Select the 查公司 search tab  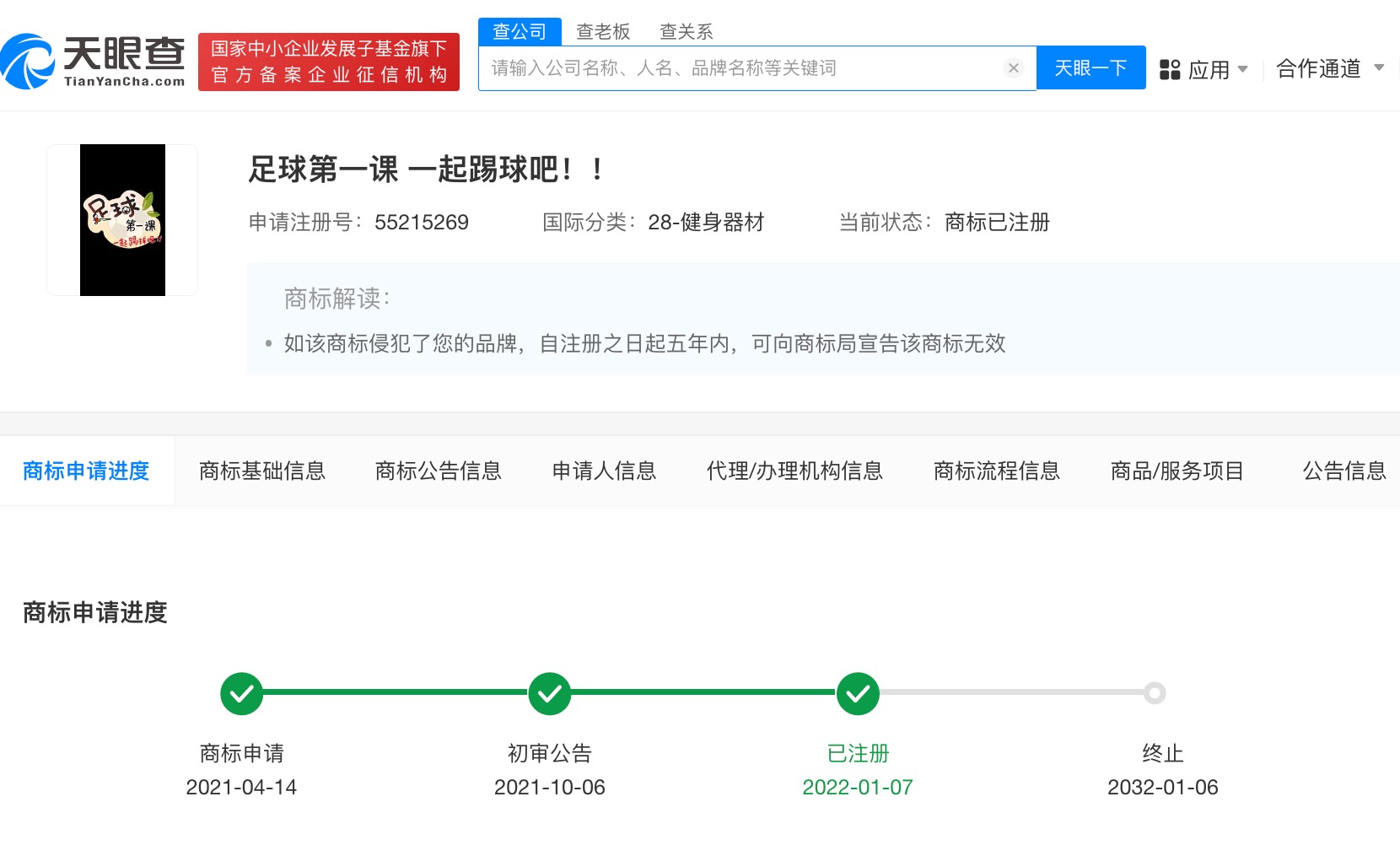520,32
